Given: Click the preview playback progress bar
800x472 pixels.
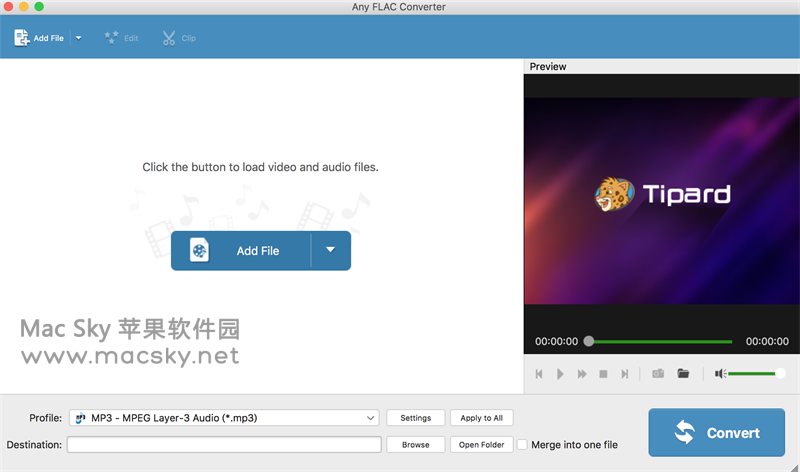Looking at the screenshot, I should [x=660, y=341].
